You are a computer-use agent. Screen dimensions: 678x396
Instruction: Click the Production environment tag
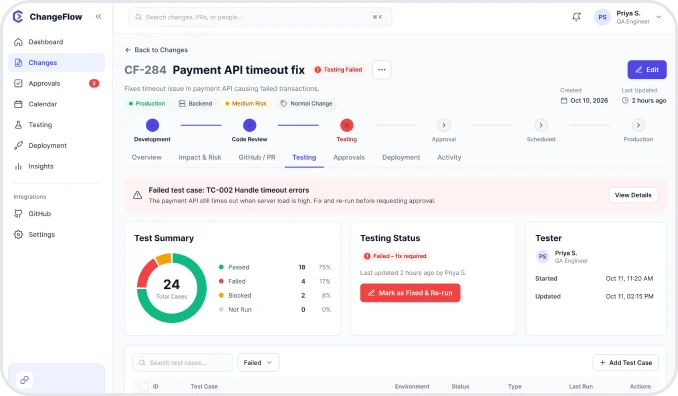click(147, 104)
